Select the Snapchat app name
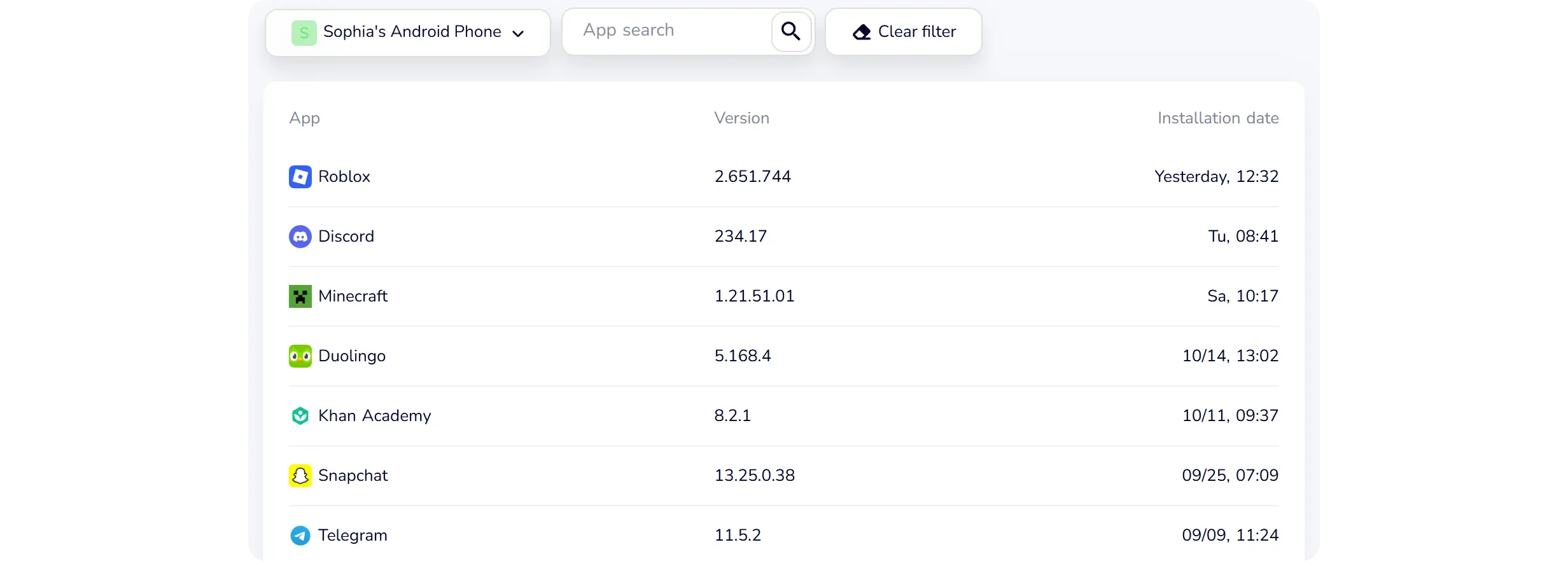Screen dimensions: 1568x561 click(x=353, y=476)
